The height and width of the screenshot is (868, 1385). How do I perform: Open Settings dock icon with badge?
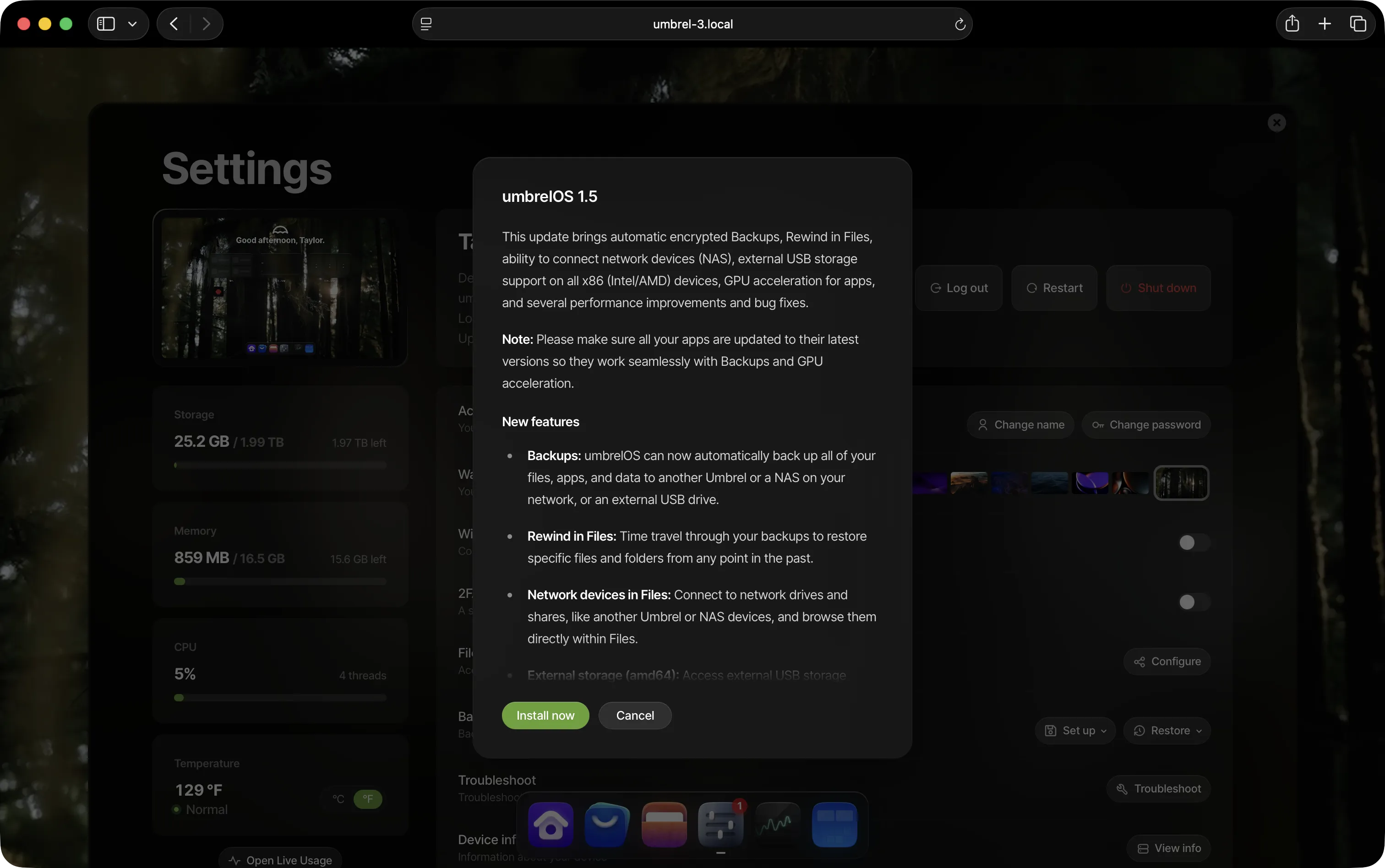tap(720, 825)
